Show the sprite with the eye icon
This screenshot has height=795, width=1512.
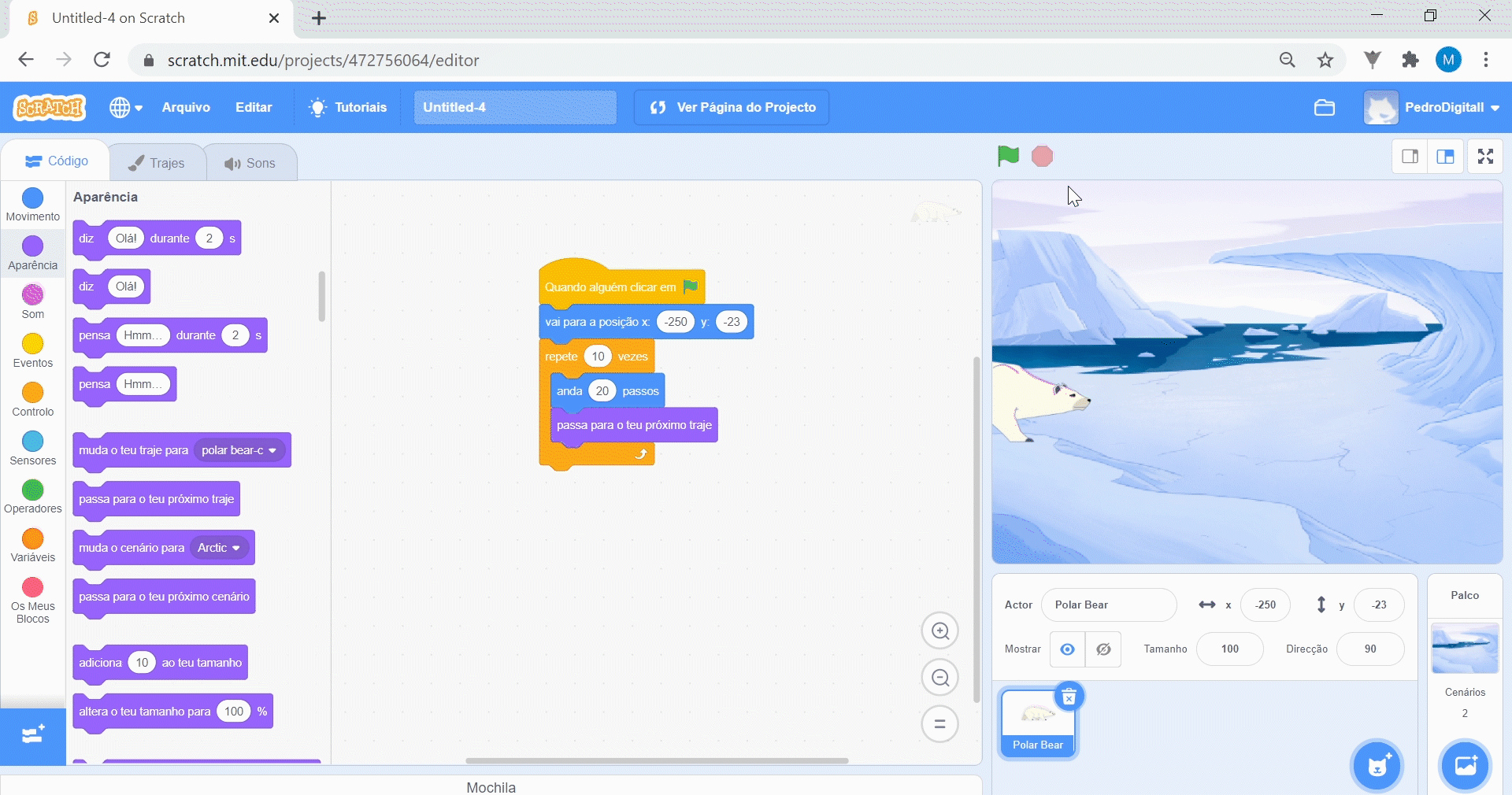(x=1067, y=649)
